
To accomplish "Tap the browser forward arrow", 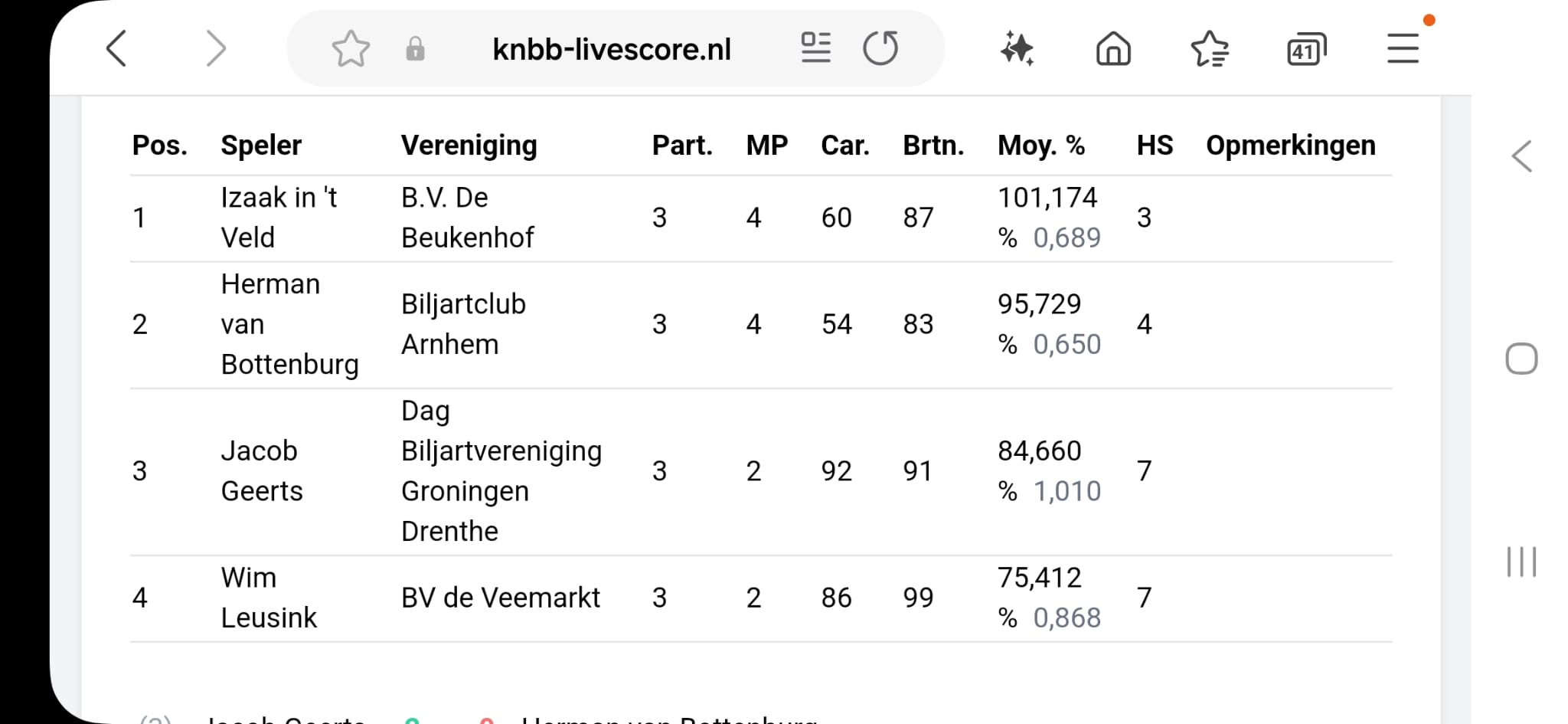I will [216, 49].
